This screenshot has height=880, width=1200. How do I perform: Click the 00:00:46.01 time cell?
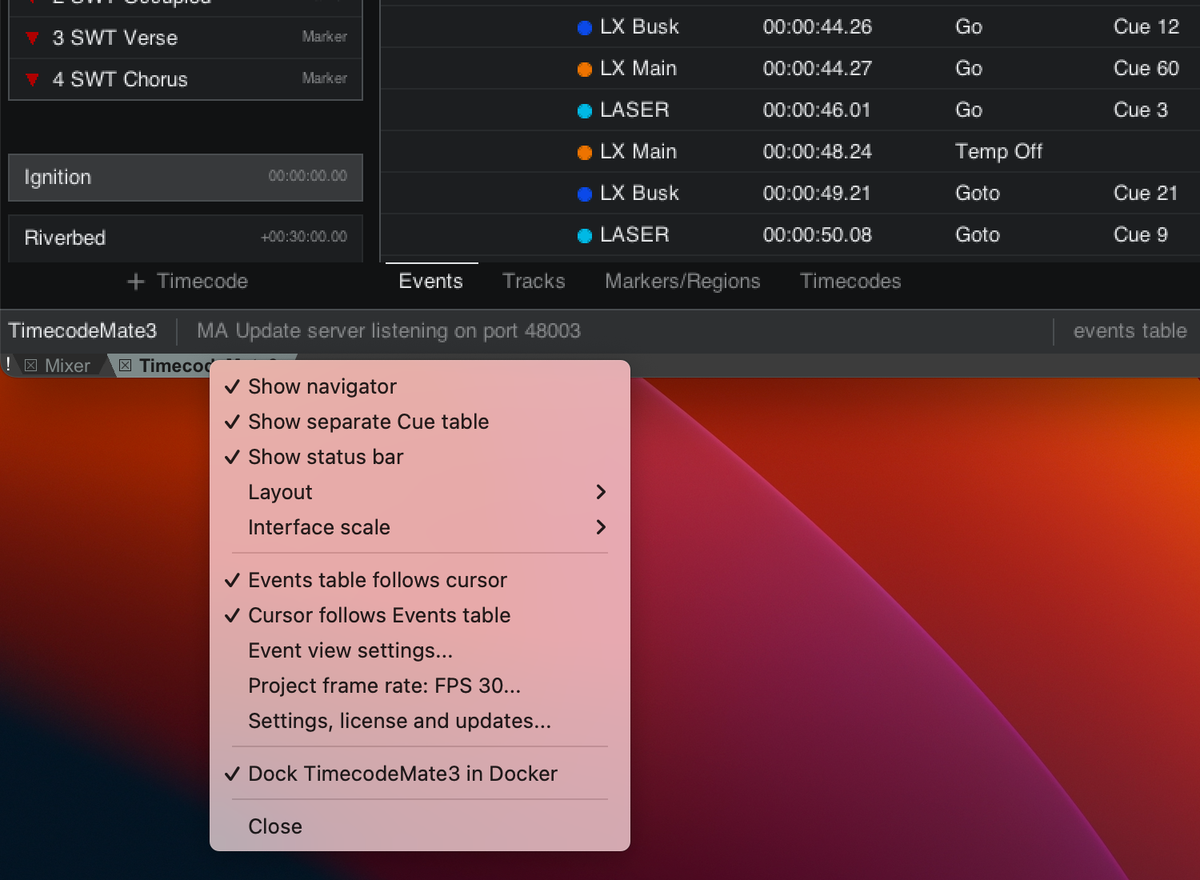(x=817, y=110)
